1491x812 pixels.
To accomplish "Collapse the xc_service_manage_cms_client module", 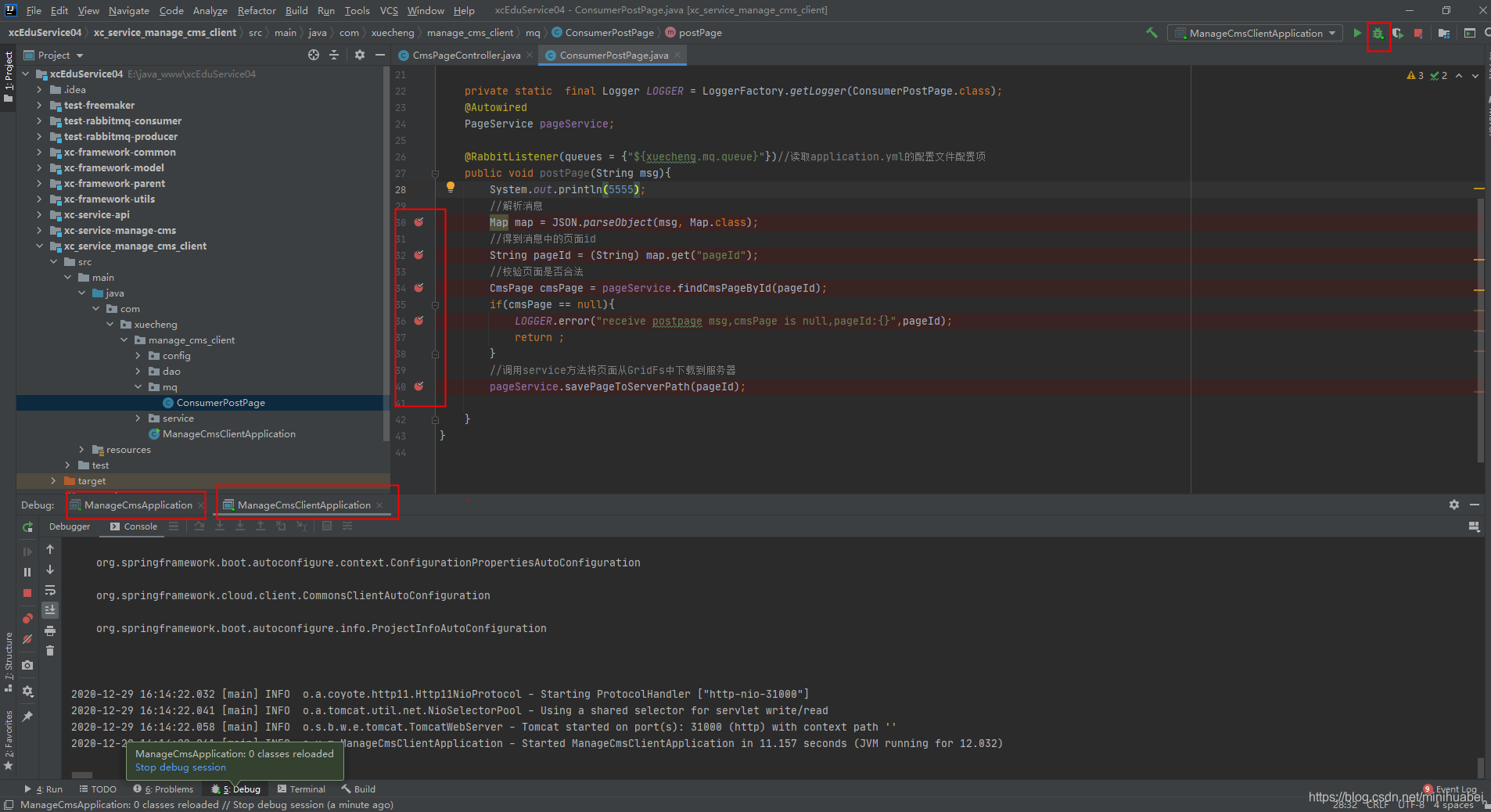I will coord(39,246).
